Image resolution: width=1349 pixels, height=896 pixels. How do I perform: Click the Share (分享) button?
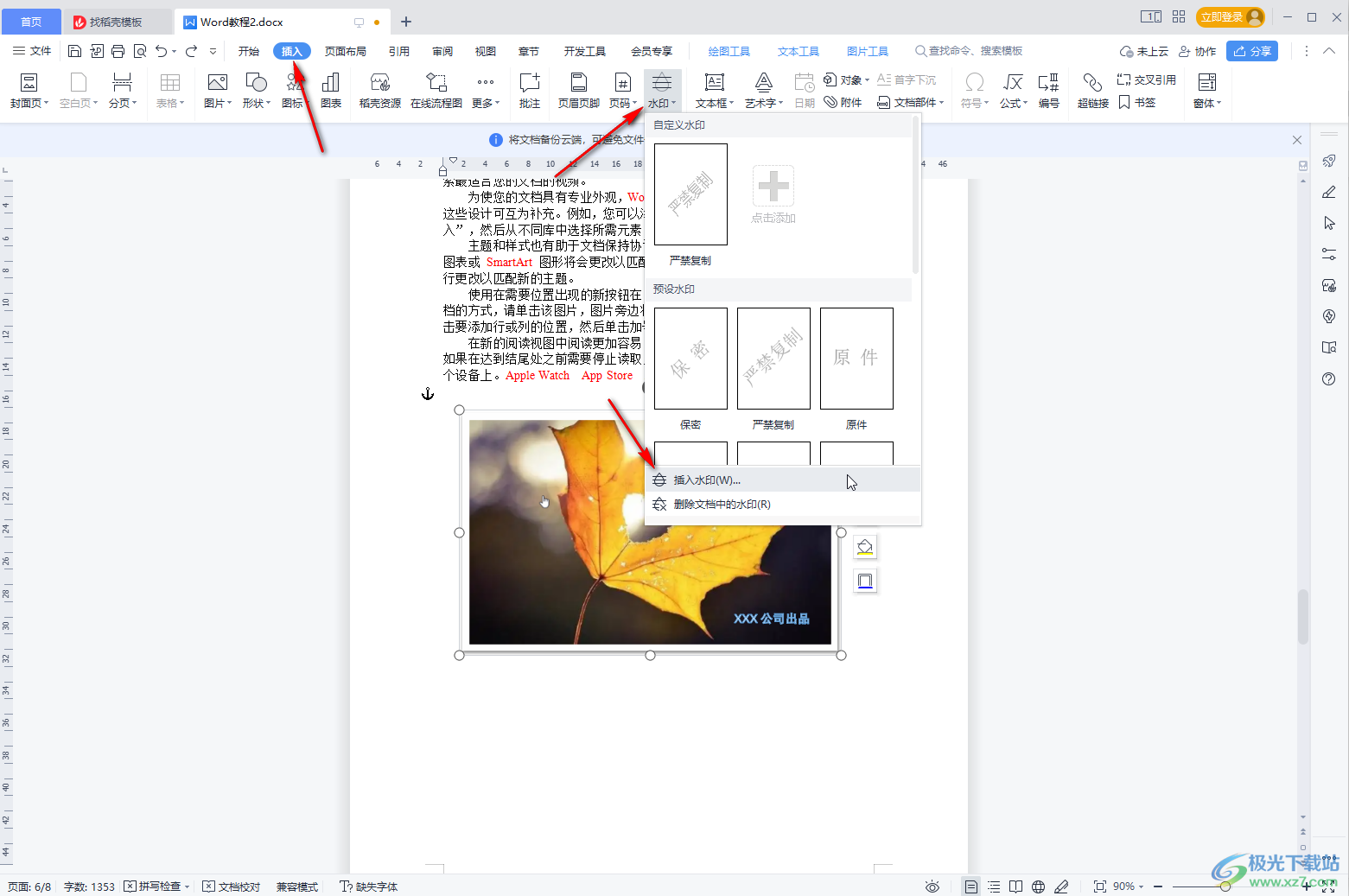click(x=1252, y=51)
